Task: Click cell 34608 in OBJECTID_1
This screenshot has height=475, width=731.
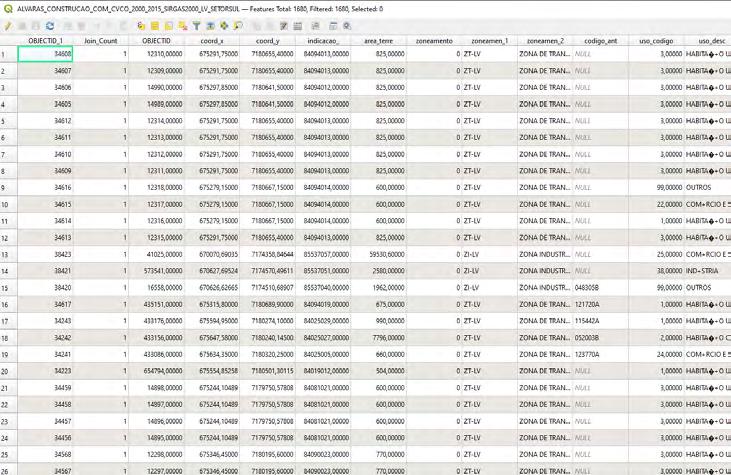Action: pos(45,54)
